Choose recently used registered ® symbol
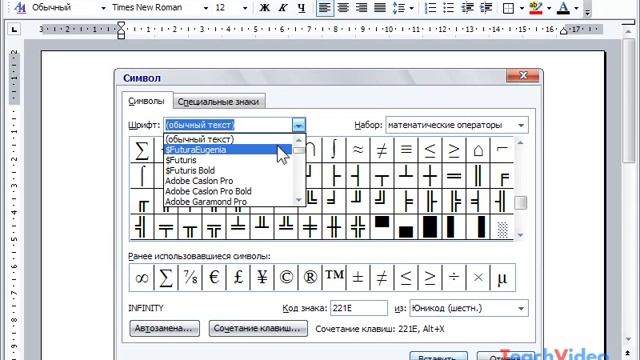This screenshot has height=360, width=640. (310, 278)
